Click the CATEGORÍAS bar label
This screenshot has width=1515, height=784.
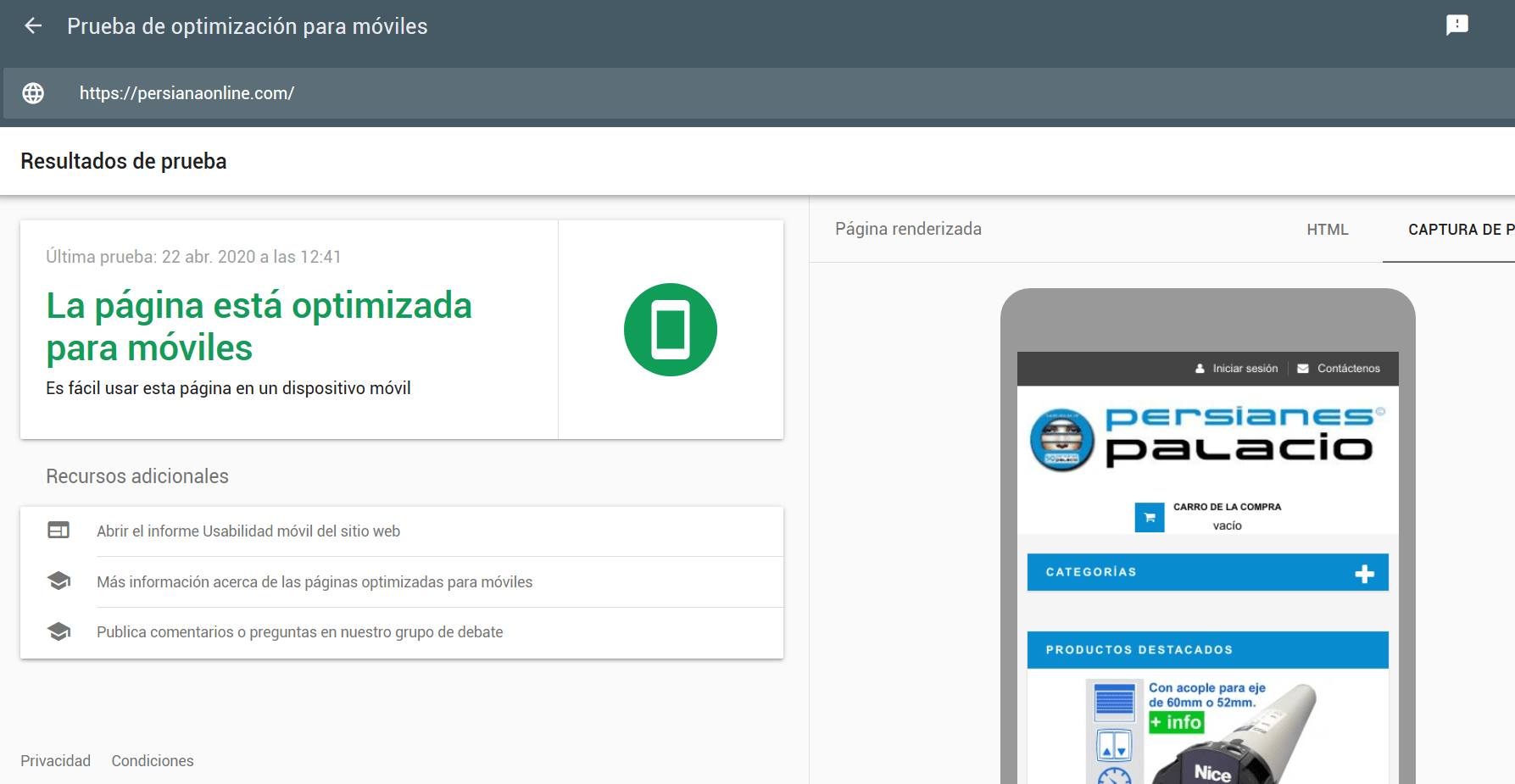click(x=1091, y=572)
